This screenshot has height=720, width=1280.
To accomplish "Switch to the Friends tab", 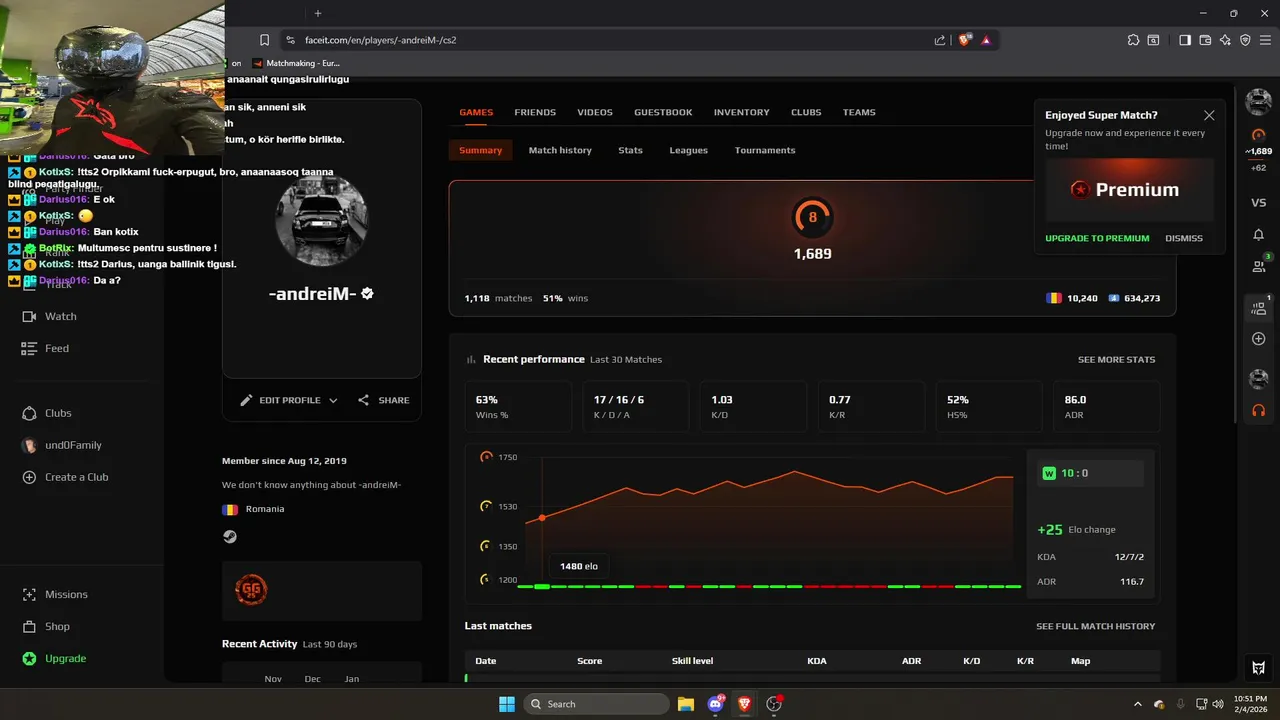I will coord(535,112).
